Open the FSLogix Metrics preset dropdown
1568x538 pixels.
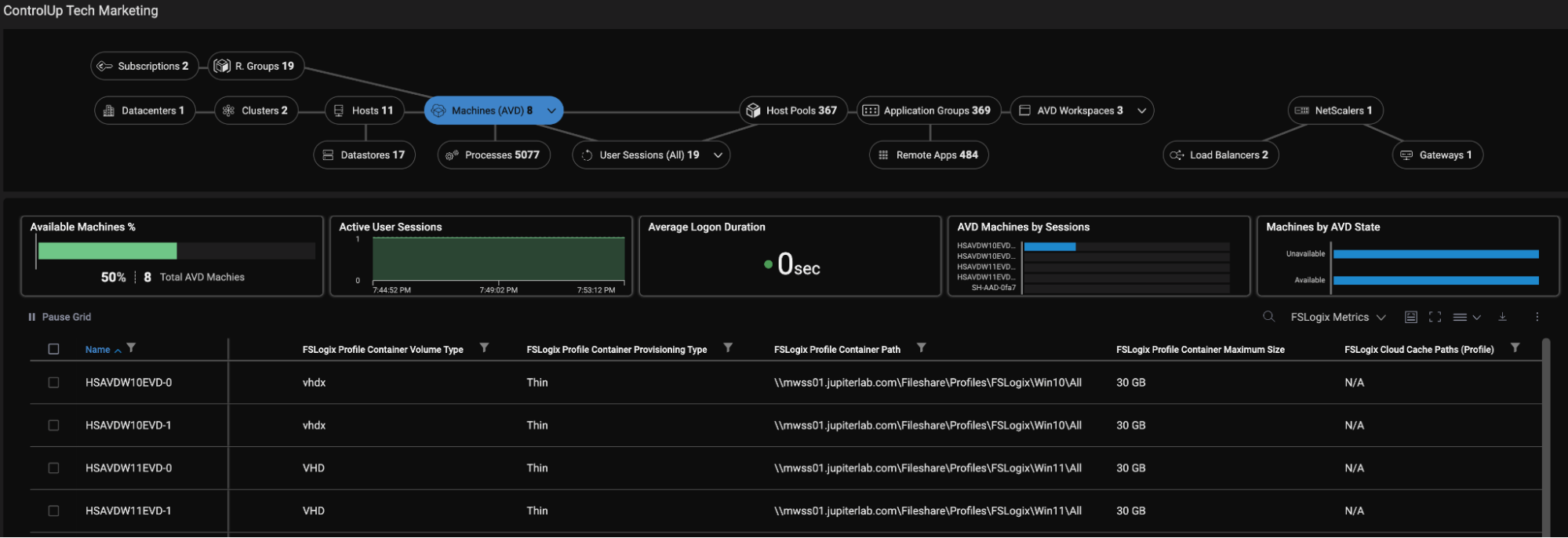pyautogui.click(x=1338, y=317)
